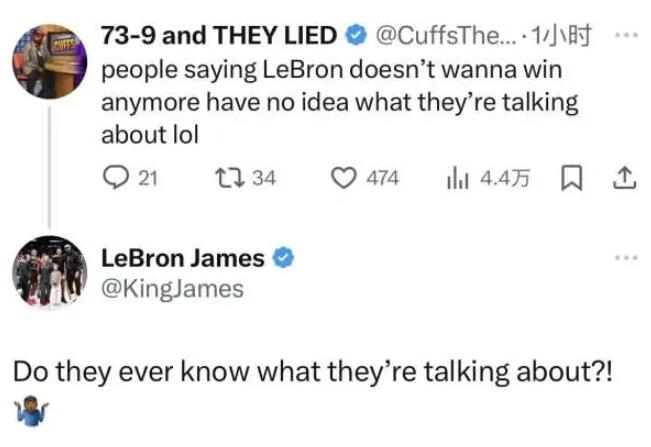This screenshot has height=447, width=651.
Task: Bookmark the CuffsThe tweet
Action: click(x=571, y=178)
